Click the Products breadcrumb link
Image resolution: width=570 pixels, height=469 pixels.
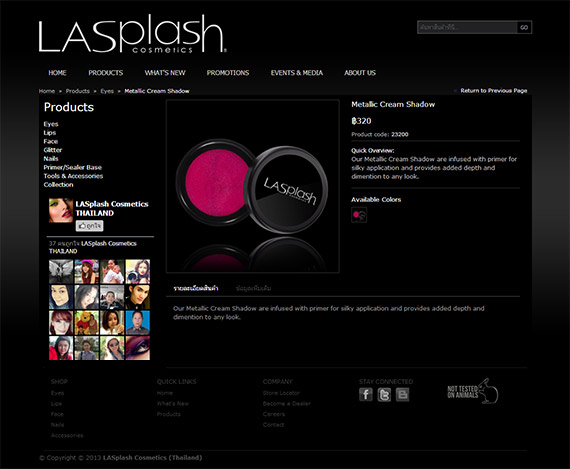click(77, 91)
